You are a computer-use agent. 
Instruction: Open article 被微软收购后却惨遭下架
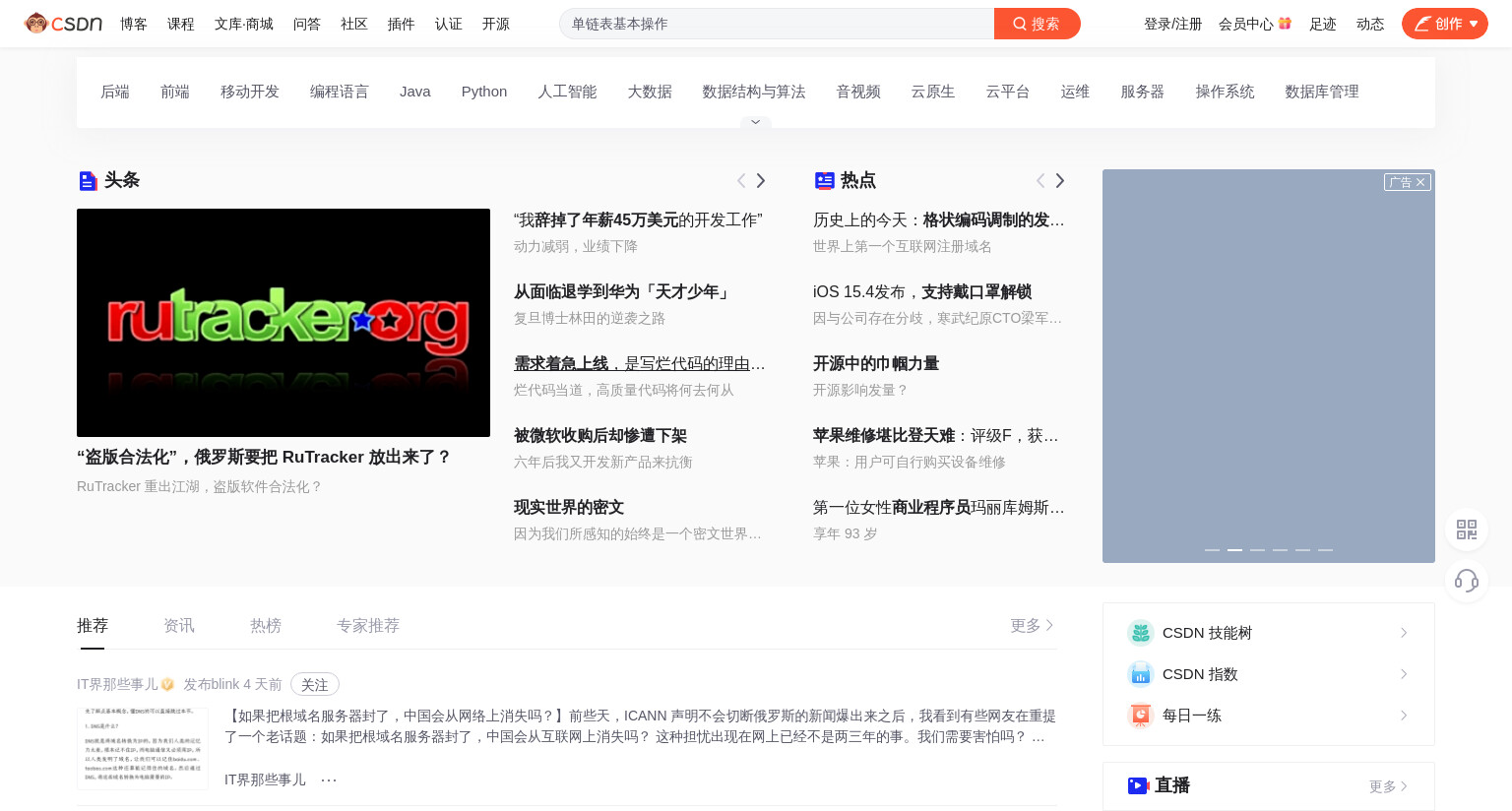[600, 435]
